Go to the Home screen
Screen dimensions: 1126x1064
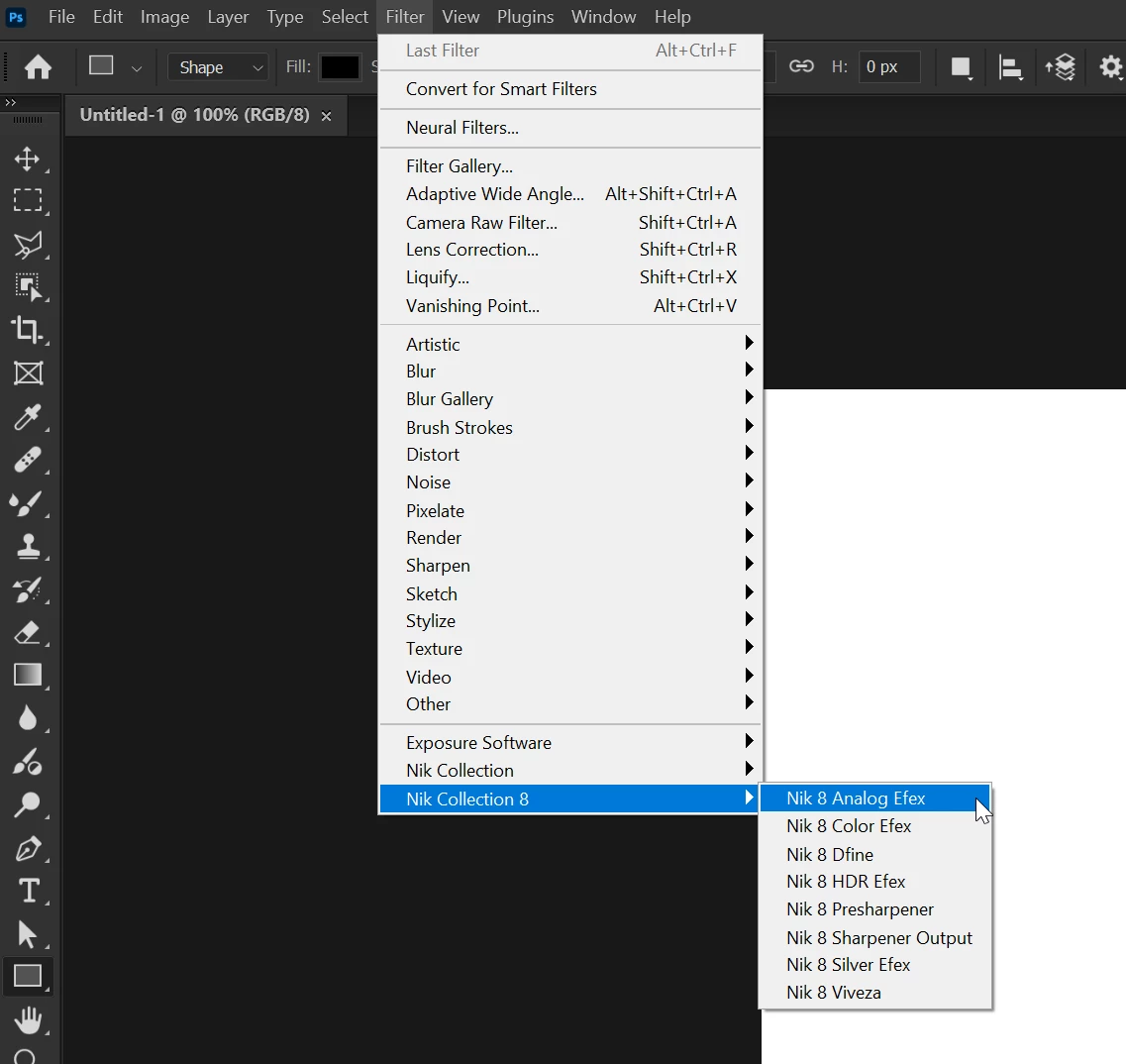click(38, 67)
